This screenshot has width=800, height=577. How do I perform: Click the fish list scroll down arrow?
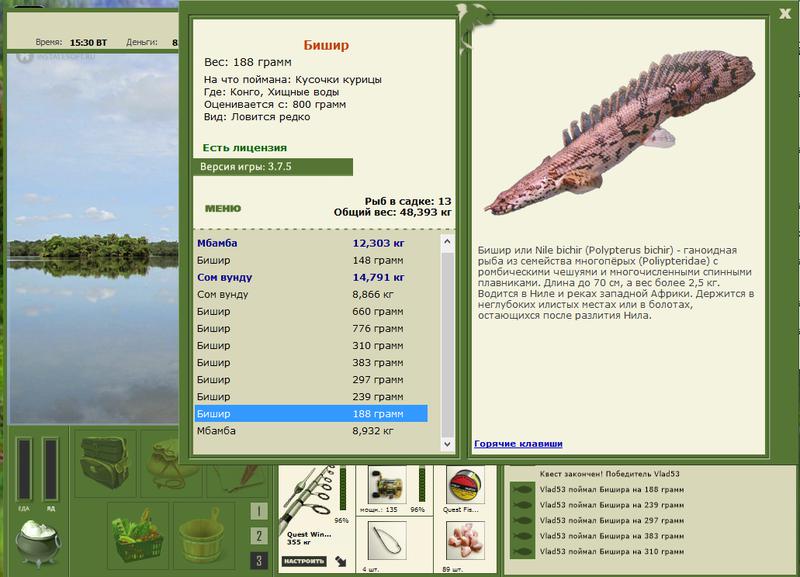(x=447, y=444)
